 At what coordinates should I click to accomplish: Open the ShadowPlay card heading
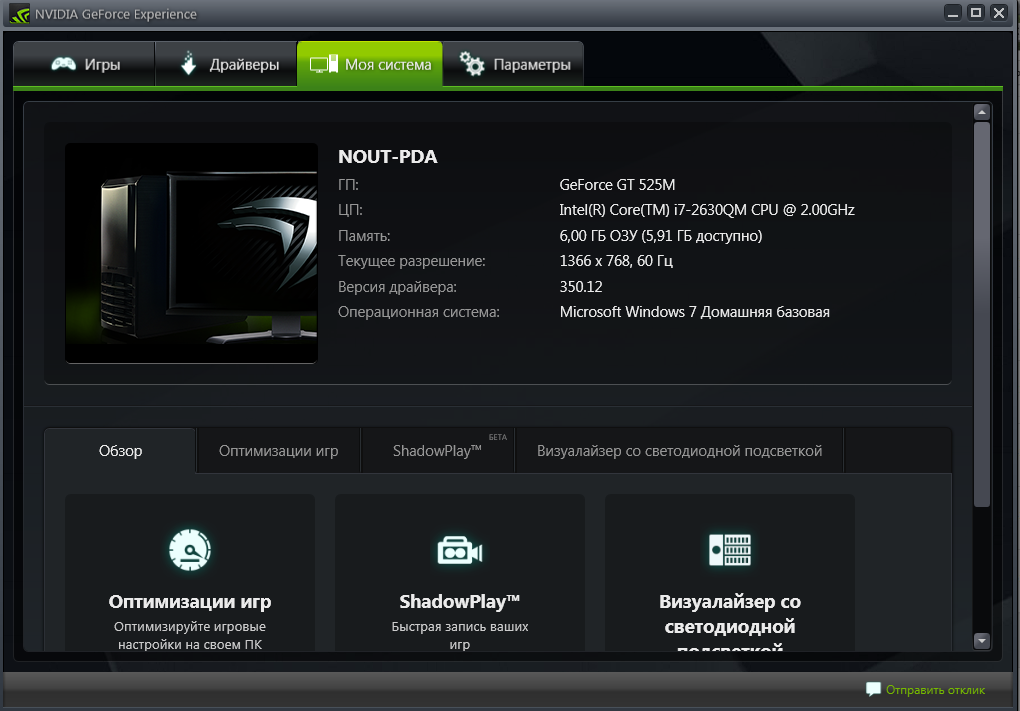point(459,602)
